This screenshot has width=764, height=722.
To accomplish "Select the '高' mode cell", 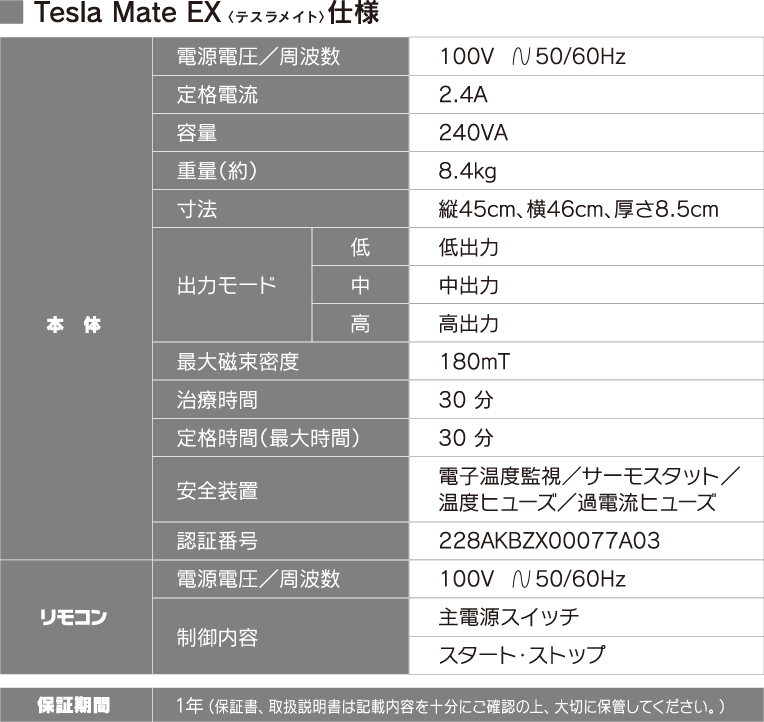I will 360,323.
